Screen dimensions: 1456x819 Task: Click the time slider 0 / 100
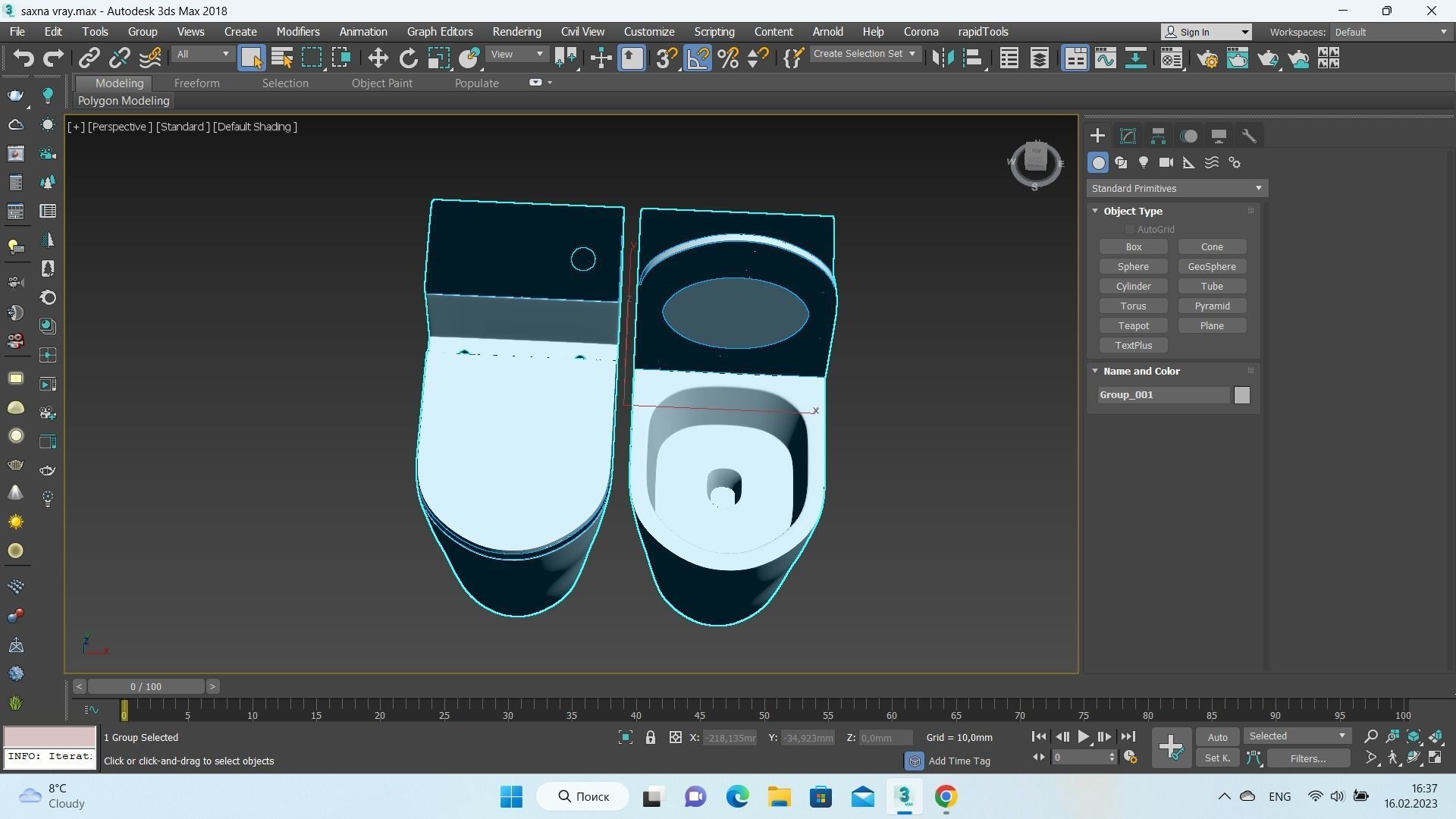click(146, 687)
